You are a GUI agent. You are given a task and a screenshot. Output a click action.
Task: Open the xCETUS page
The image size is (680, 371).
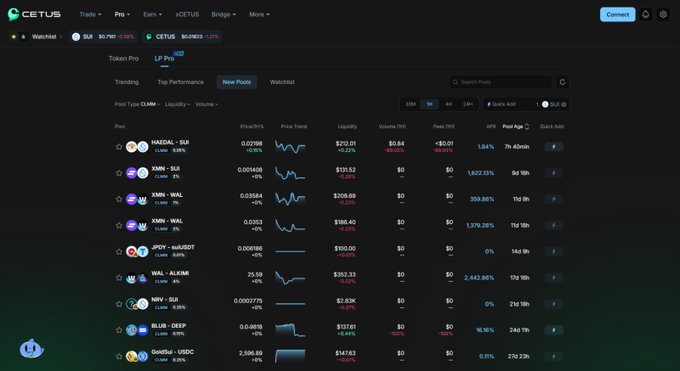(187, 14)
